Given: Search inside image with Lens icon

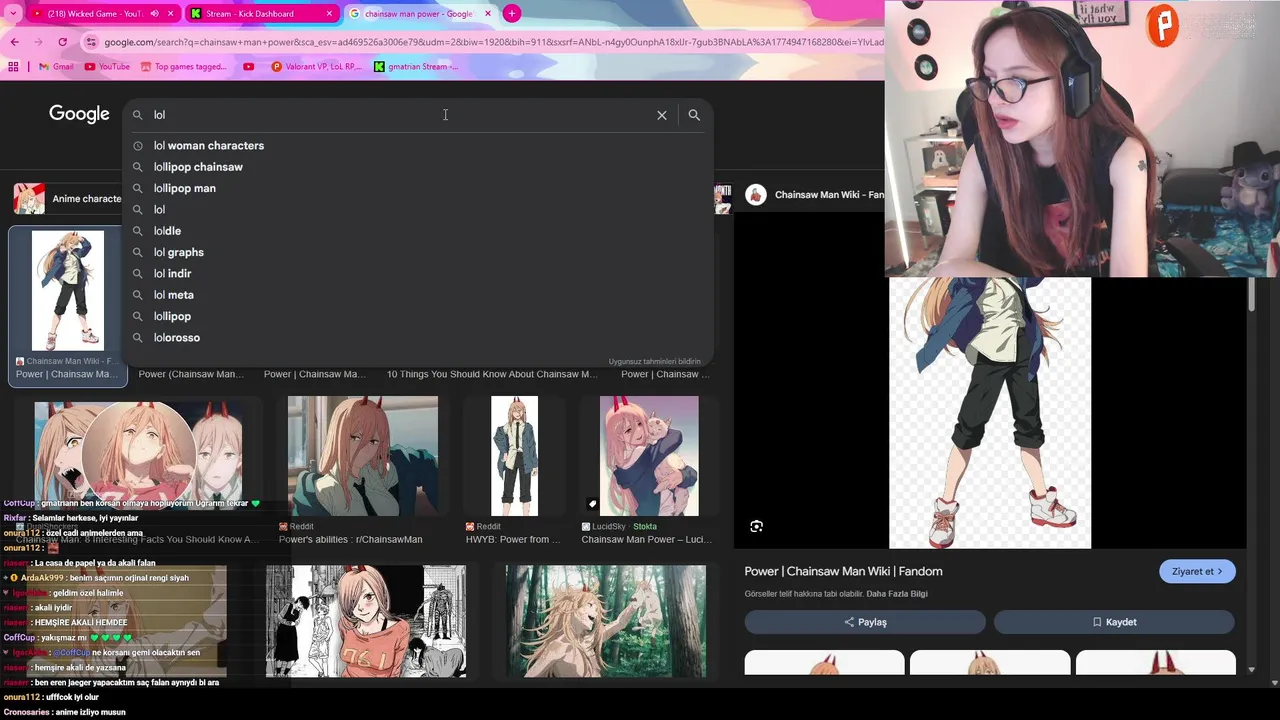Looking at the screenshot, I should coord(757,526).
